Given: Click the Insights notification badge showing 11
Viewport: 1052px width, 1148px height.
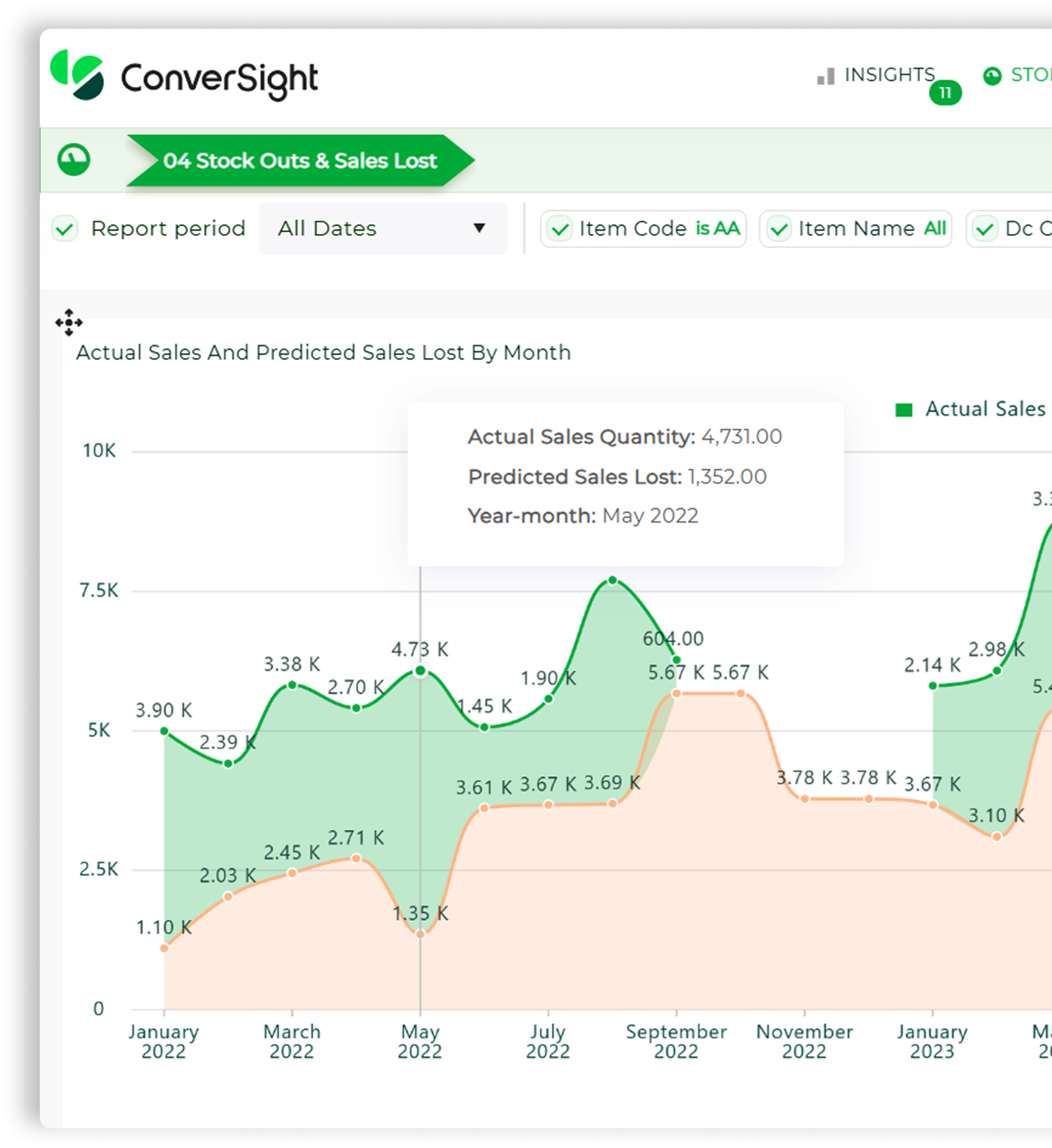Looking at the screenshot, I should (945, 92).
